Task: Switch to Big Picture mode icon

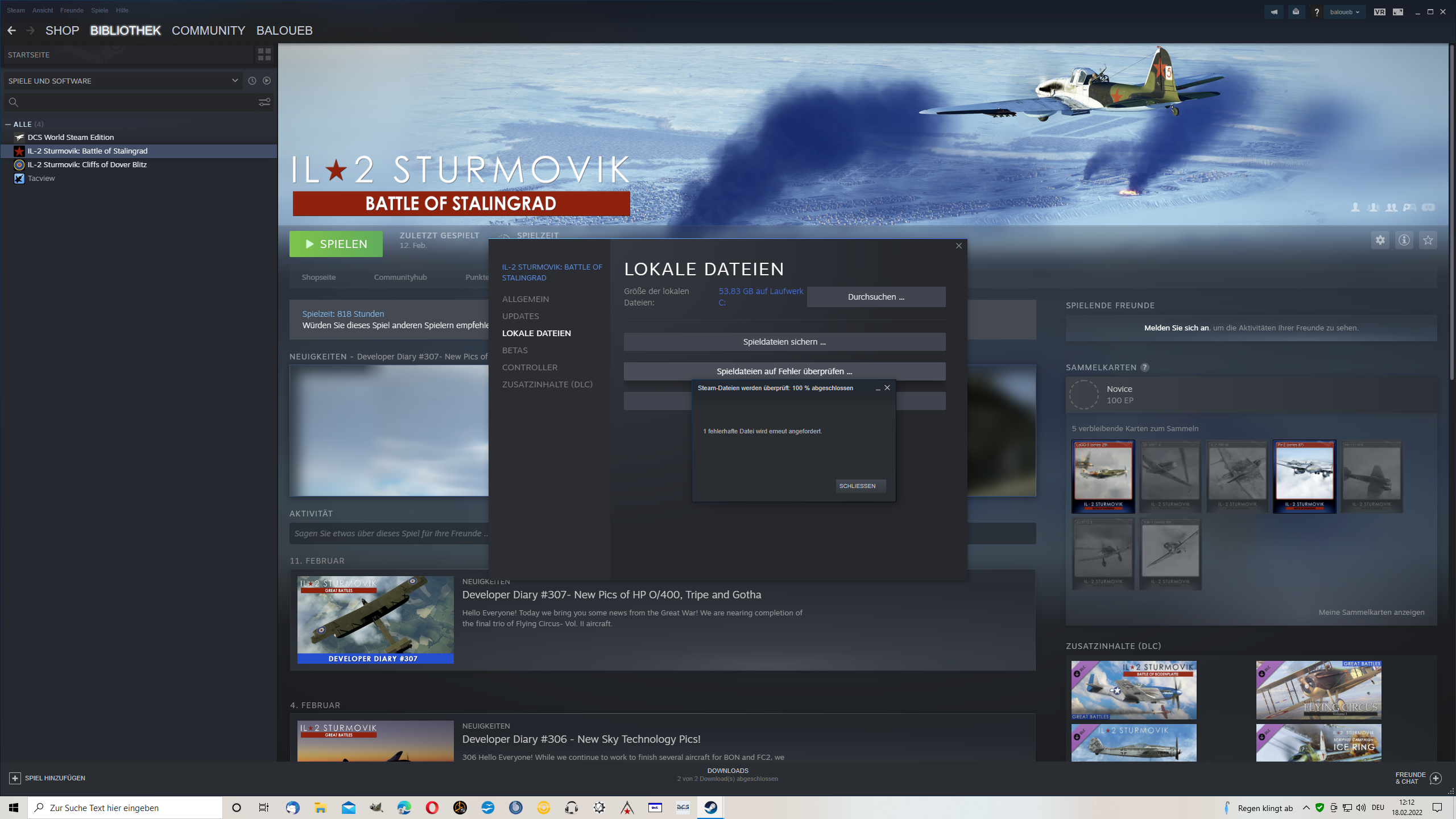Action: [1398, 12]
